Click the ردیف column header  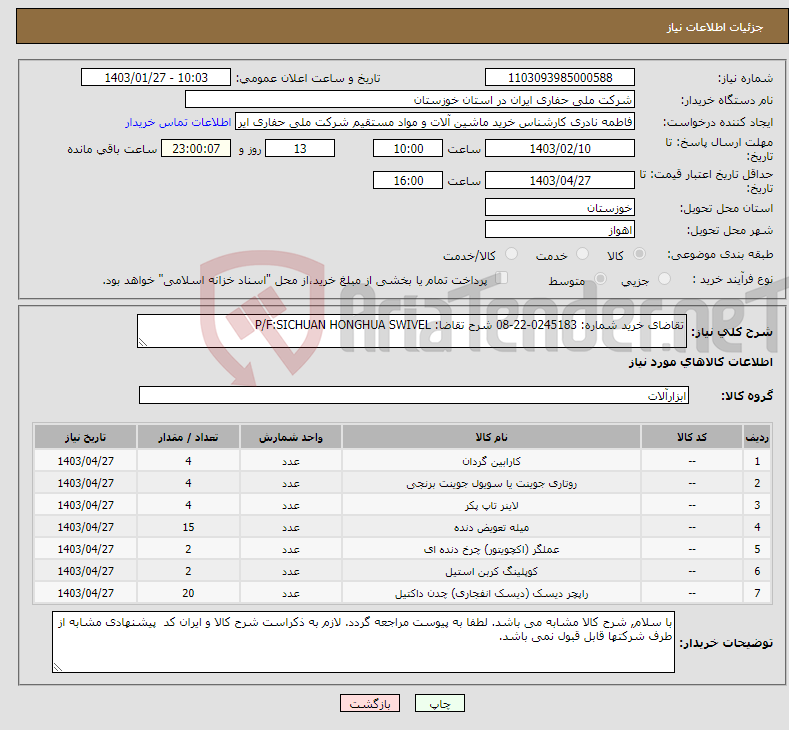pyautogui.click(x=757, y=437)
